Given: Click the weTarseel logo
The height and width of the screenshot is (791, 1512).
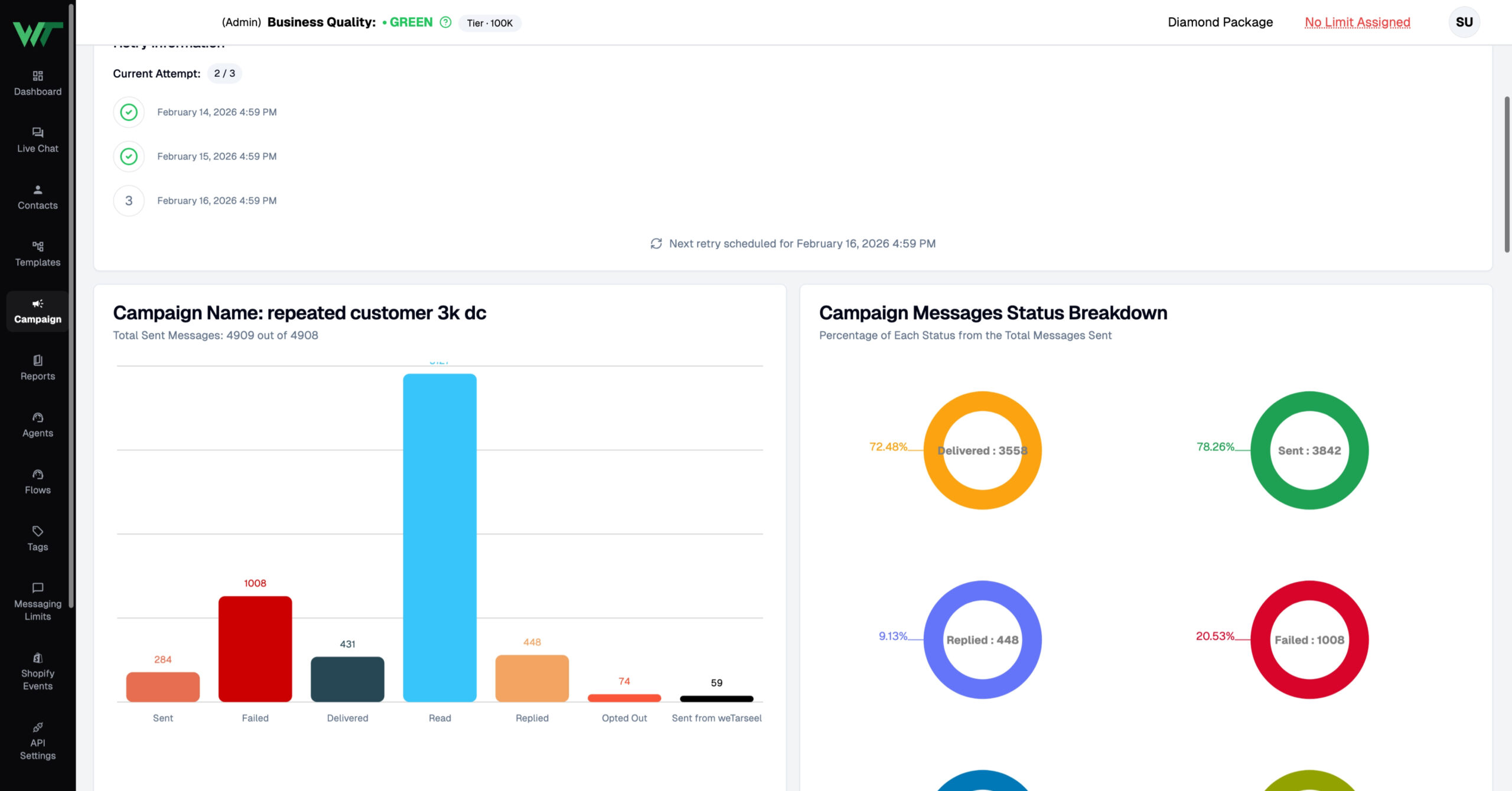Looking at the screenshot, I should coord(38,34).
